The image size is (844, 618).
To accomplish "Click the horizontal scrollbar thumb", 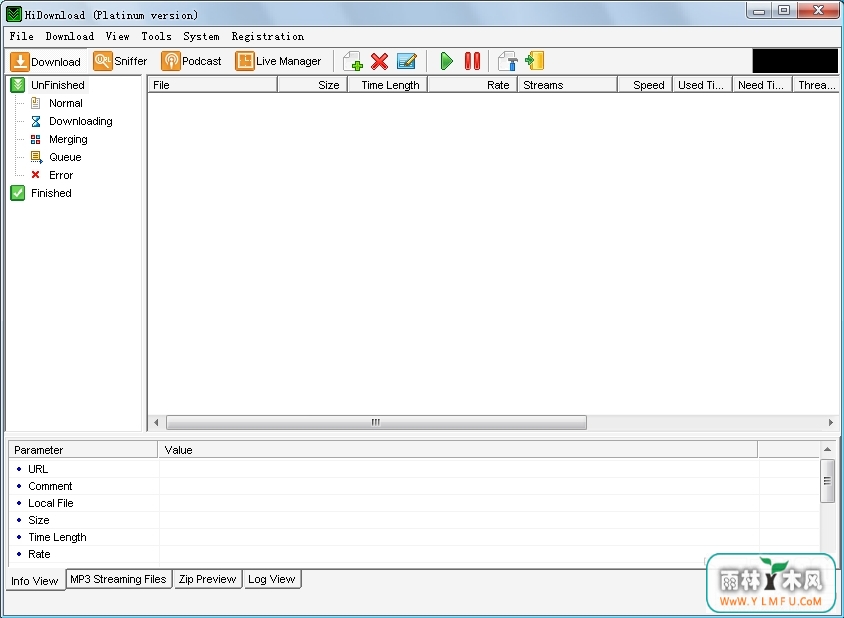I will click(x=376, y=423).
